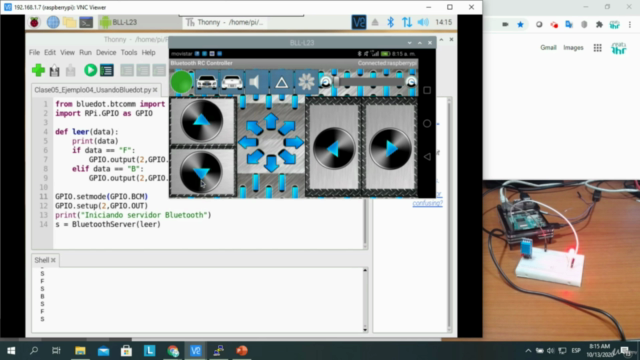The height and width of the screenshot is (360, 640).
Task: Click the network arrows icon in Pi panel
Action: tap(407, 22)
